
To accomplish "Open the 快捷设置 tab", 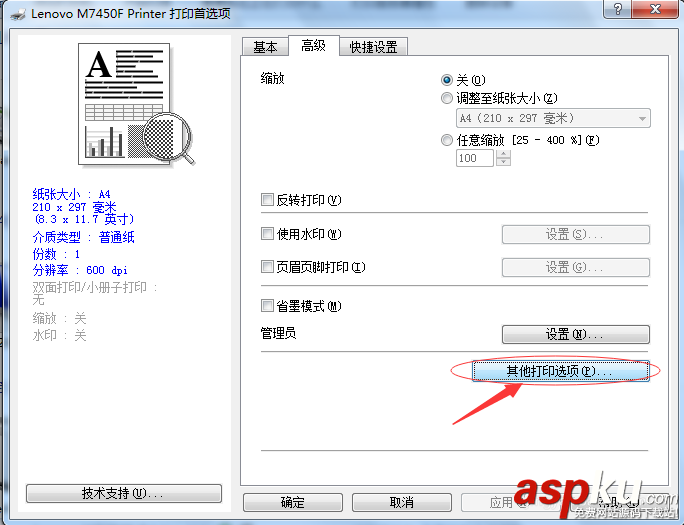I will tap(373, 47).
